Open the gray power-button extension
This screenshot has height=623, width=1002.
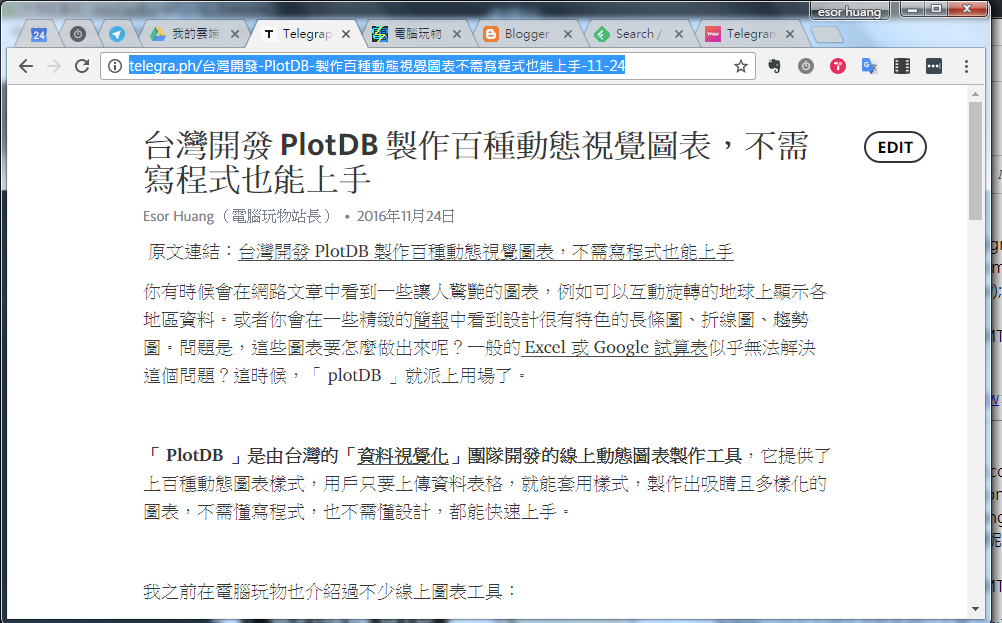[x=806, y=66]
